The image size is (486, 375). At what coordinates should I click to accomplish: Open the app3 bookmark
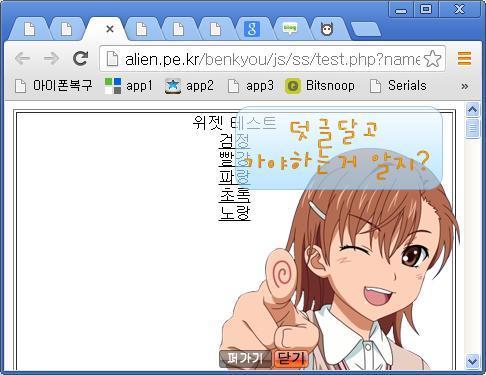[x=250, y=86]
